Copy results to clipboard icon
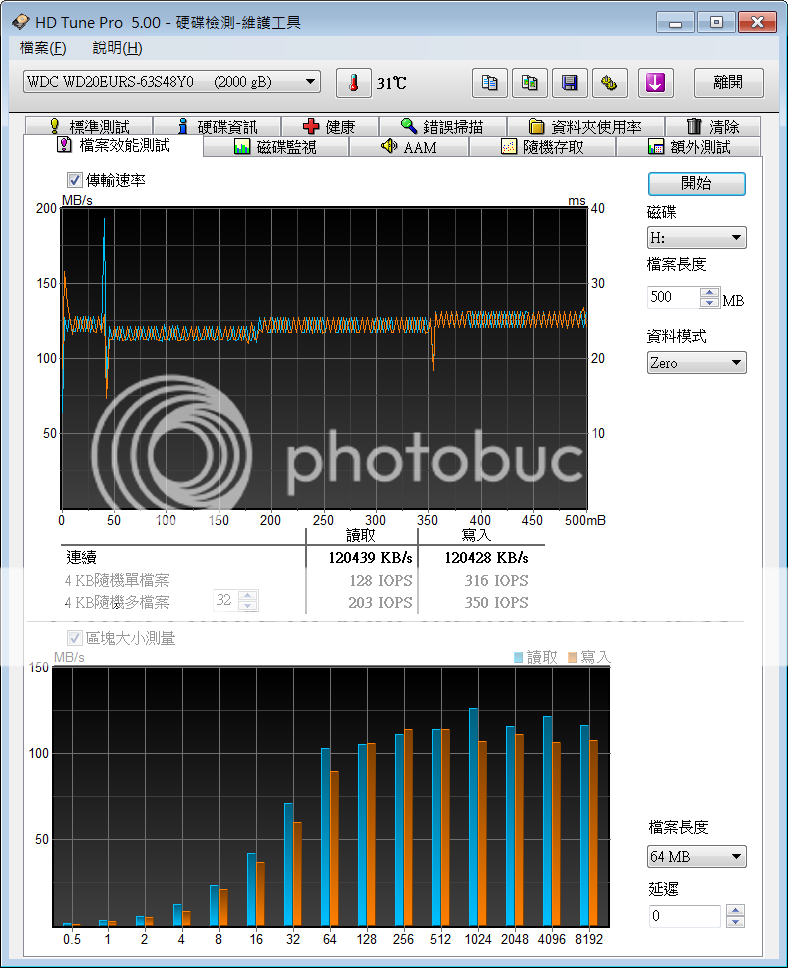This screenshot has width=788, height=968. pyautogui.click(x=489, y=84)
